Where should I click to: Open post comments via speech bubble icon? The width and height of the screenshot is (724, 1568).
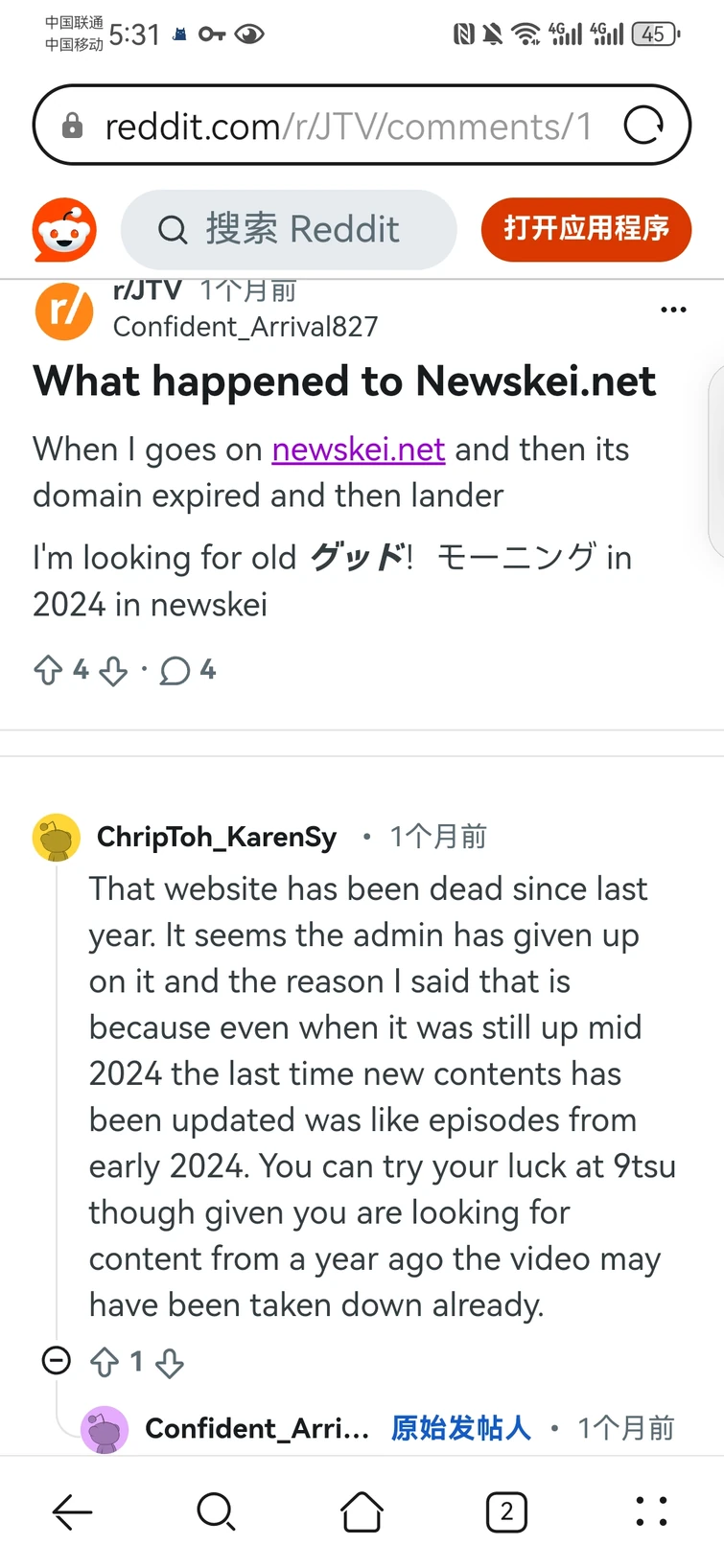pyautogui.click(x=175, y=671)
